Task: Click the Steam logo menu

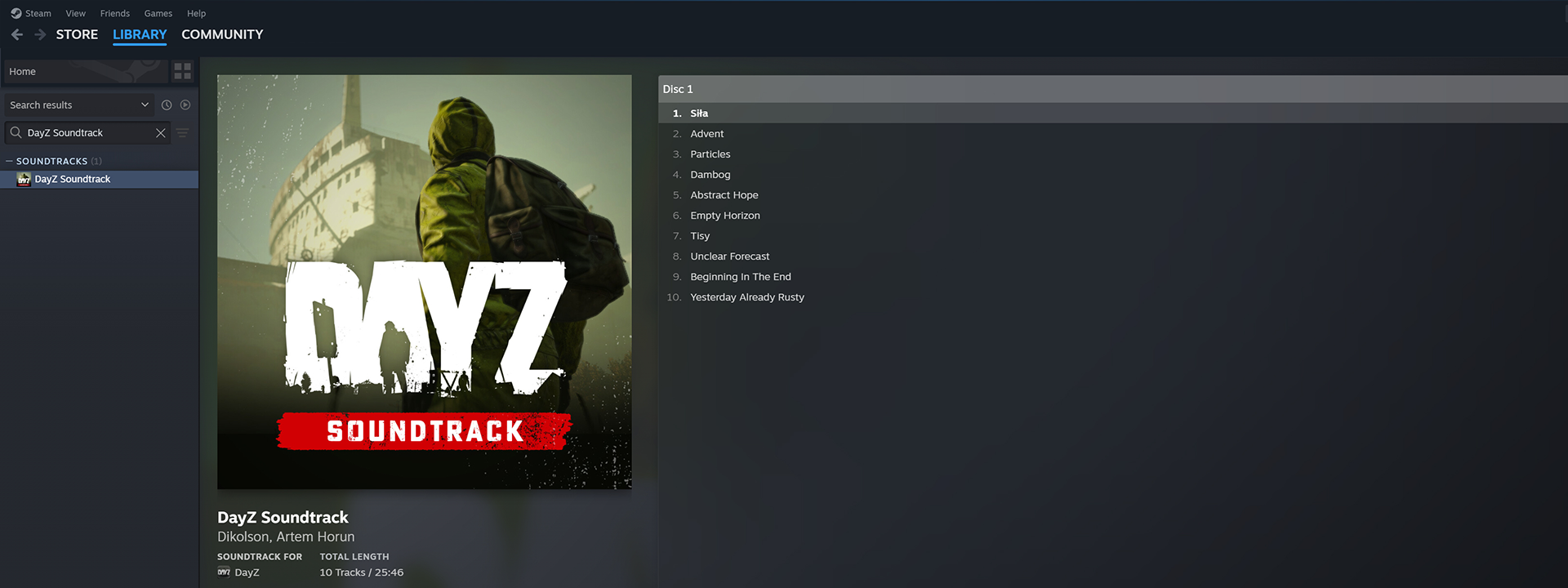Action: [x=30, y=13]
